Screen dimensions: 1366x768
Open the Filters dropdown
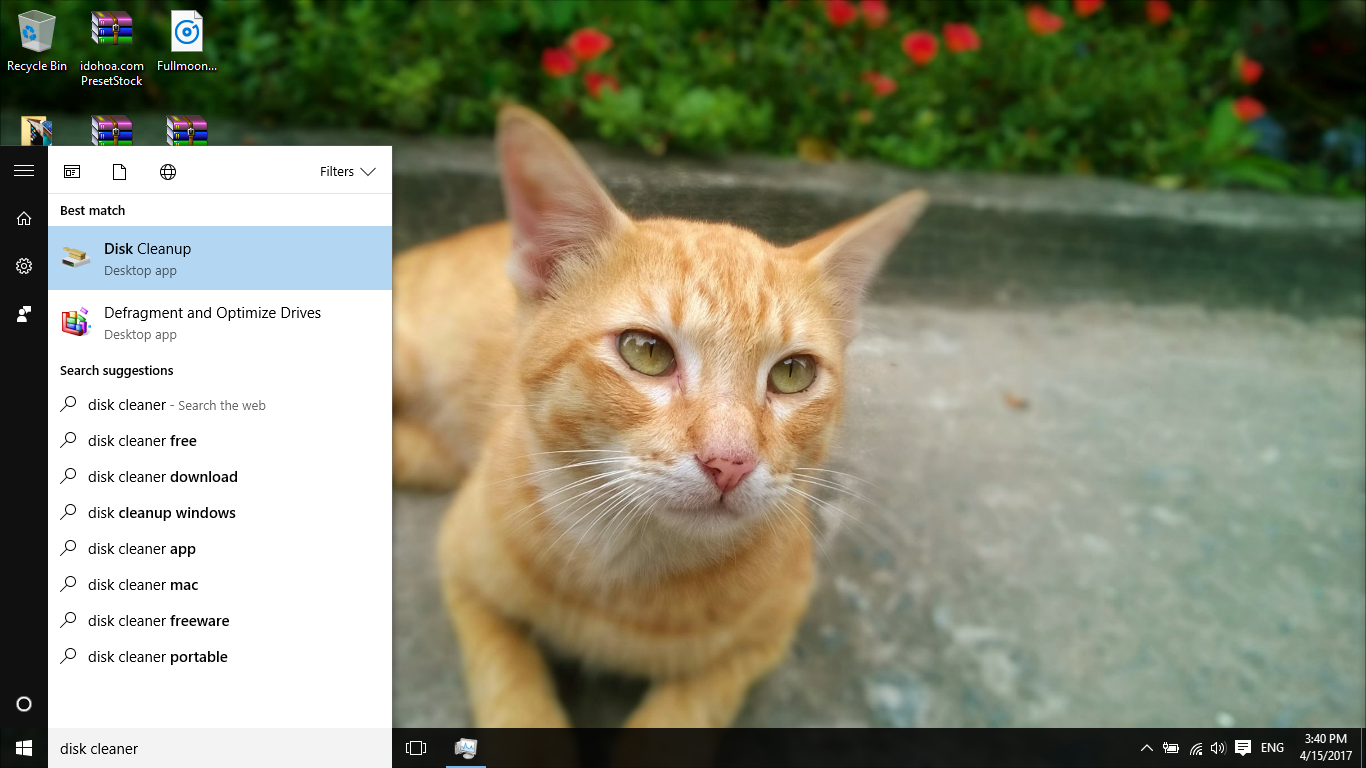(345, 171)
